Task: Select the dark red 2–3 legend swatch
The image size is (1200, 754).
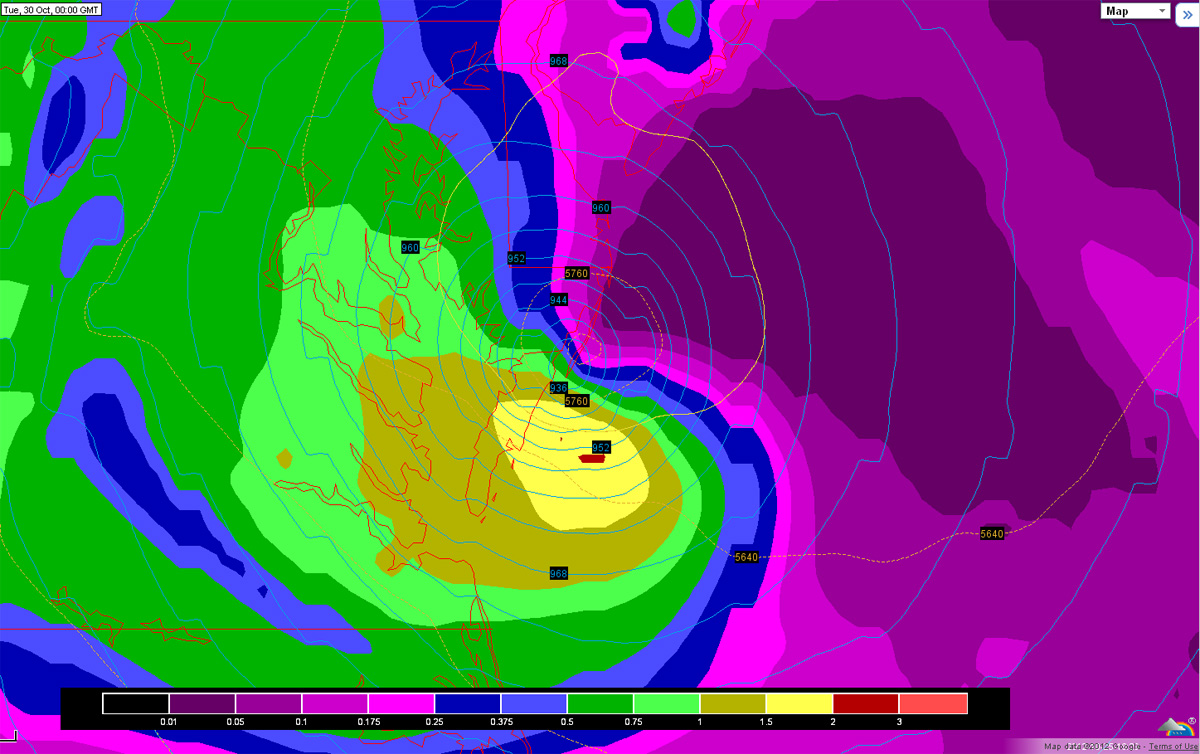Action: (x=867, y=704)
